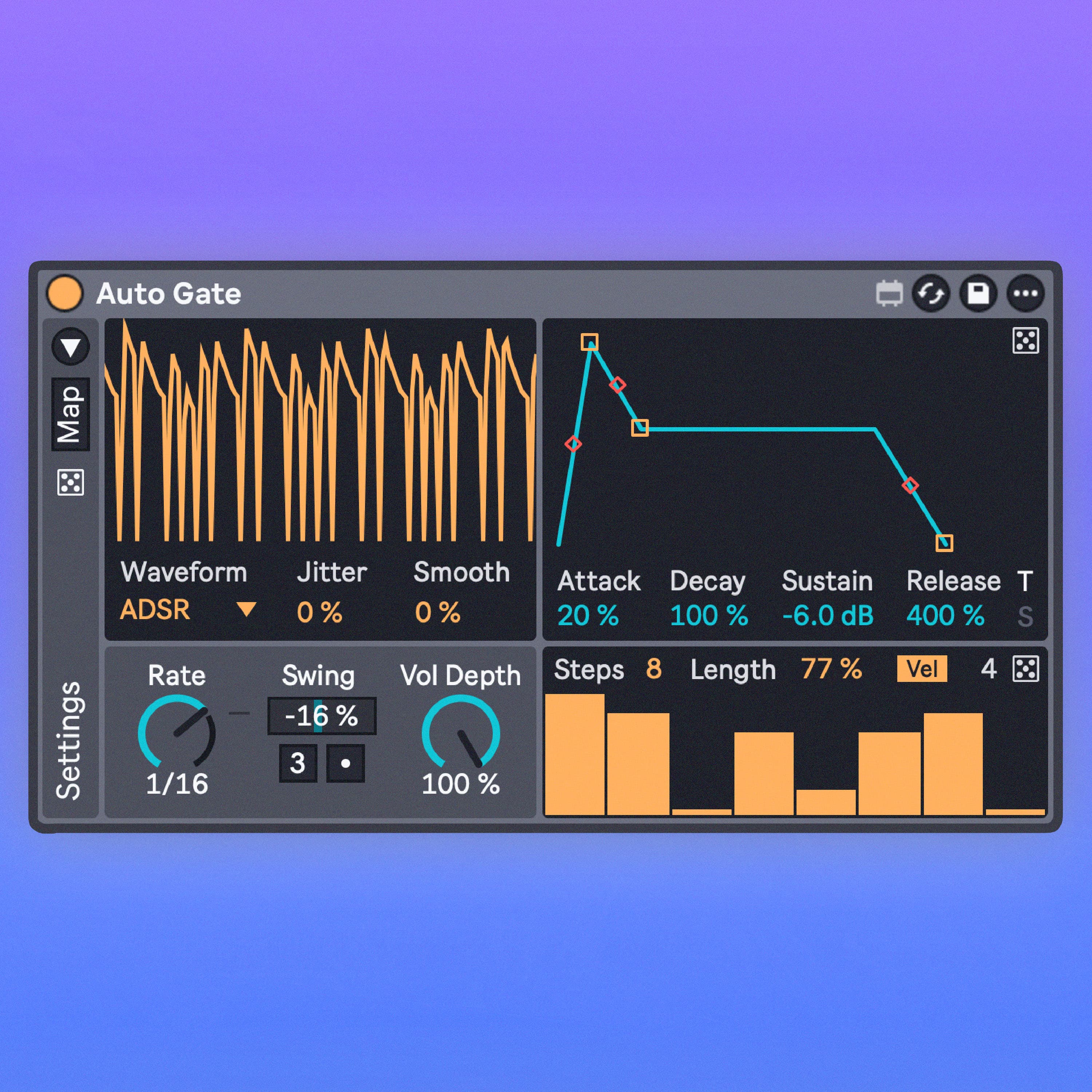The image size is (1092, 1092).
Task: Randomize step pattern with the dice icon
Action: tap(1025, 669)
